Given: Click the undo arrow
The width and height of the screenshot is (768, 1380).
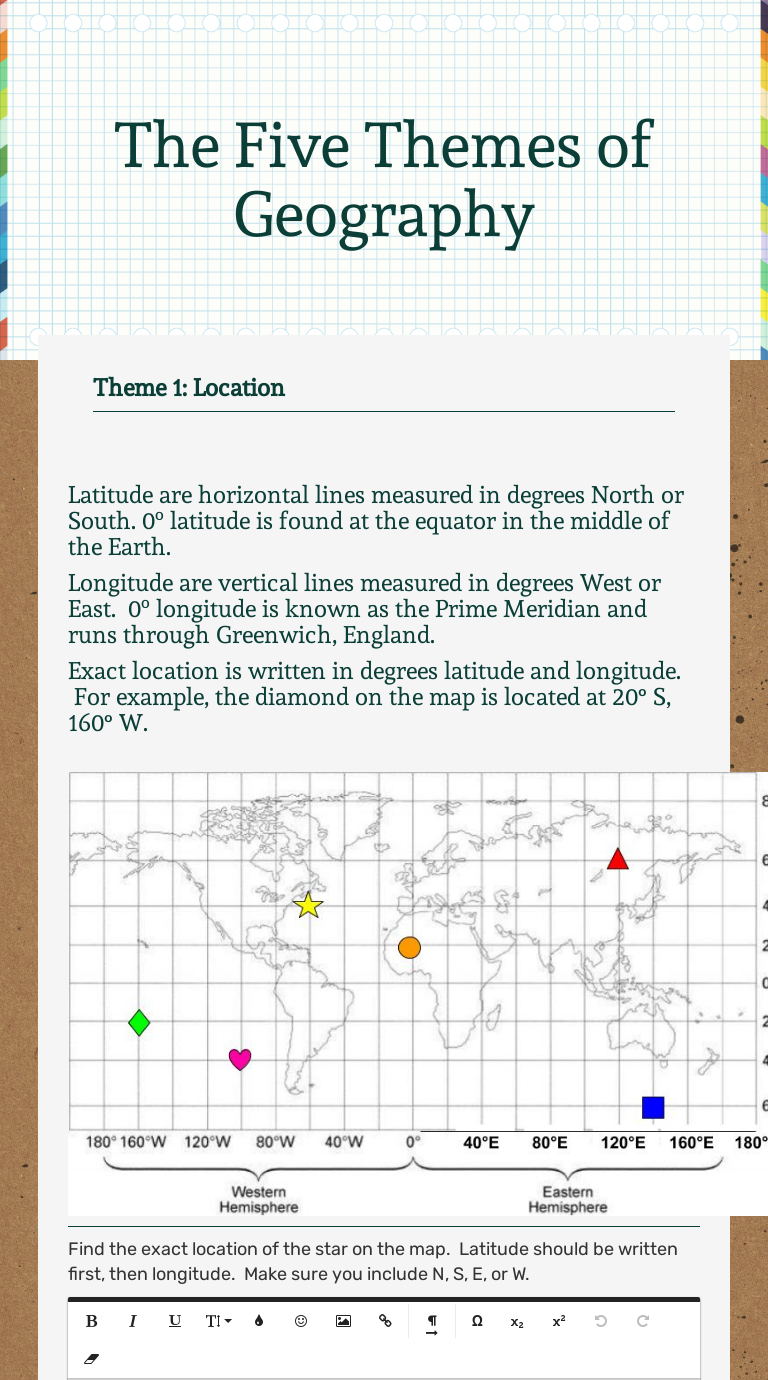Looking at the screenshot, I should [x=601, y=1321].
